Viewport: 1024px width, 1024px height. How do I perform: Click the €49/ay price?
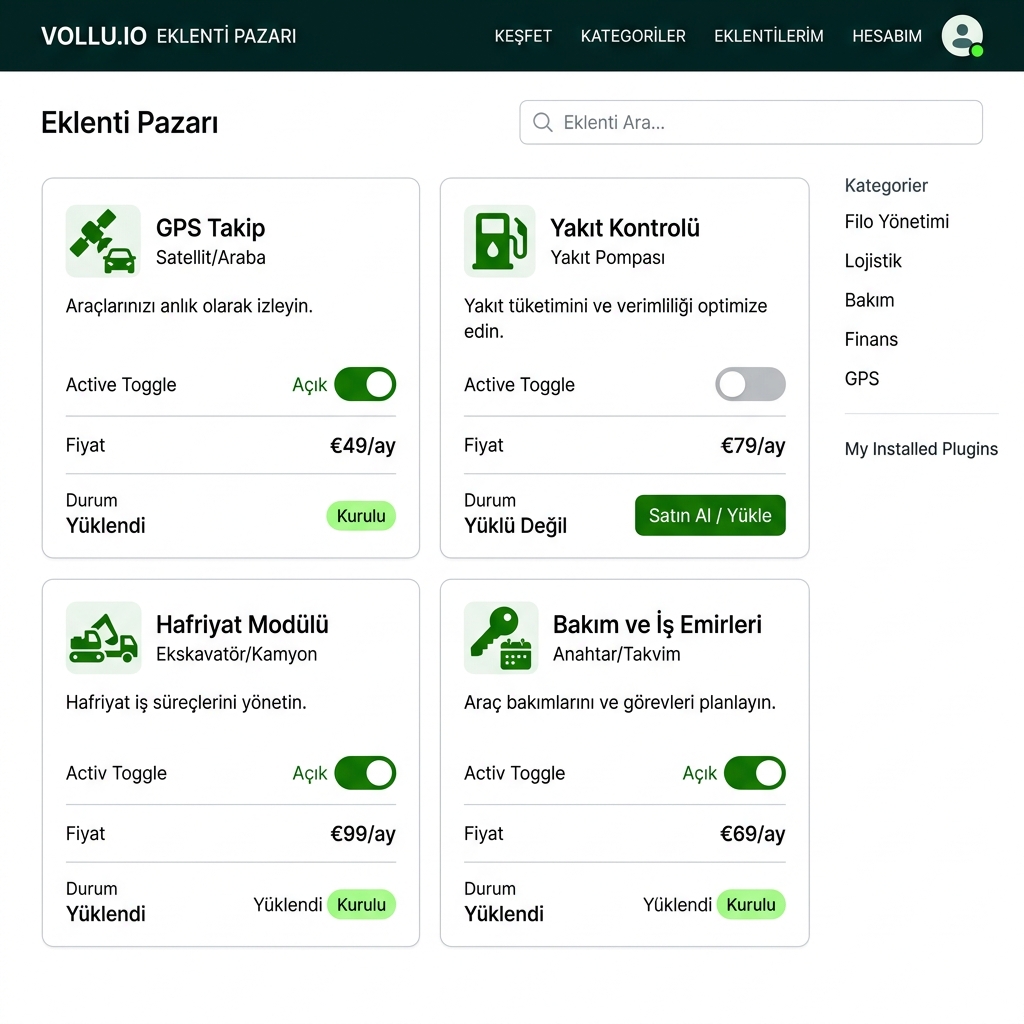362,445
